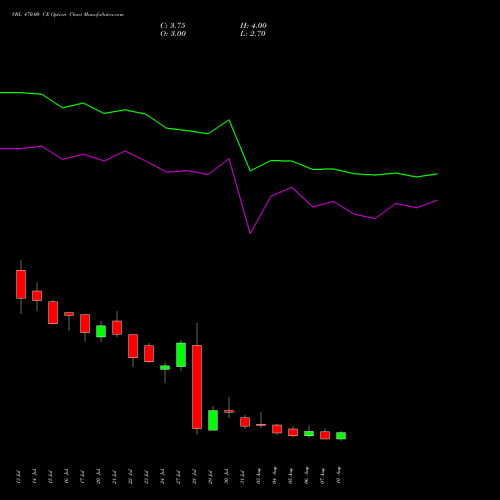Image resolution: width=500 pixels, height=500 pixels.
Task: Click the right end of the green line
Action: coord(437,174)
